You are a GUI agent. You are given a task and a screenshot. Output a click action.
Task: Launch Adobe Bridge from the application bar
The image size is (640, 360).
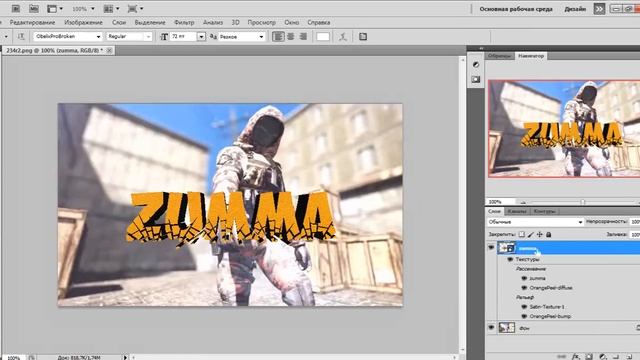[16, 8]
